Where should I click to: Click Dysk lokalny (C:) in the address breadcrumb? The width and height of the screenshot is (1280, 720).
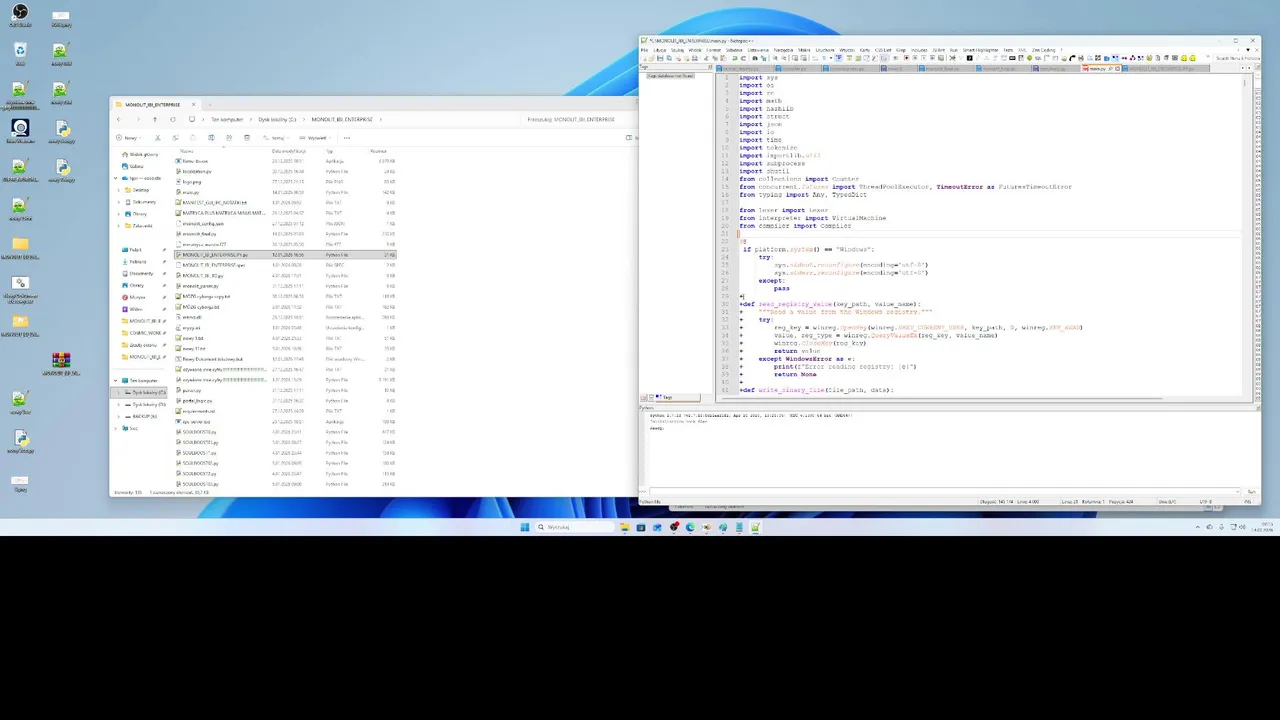277,119
